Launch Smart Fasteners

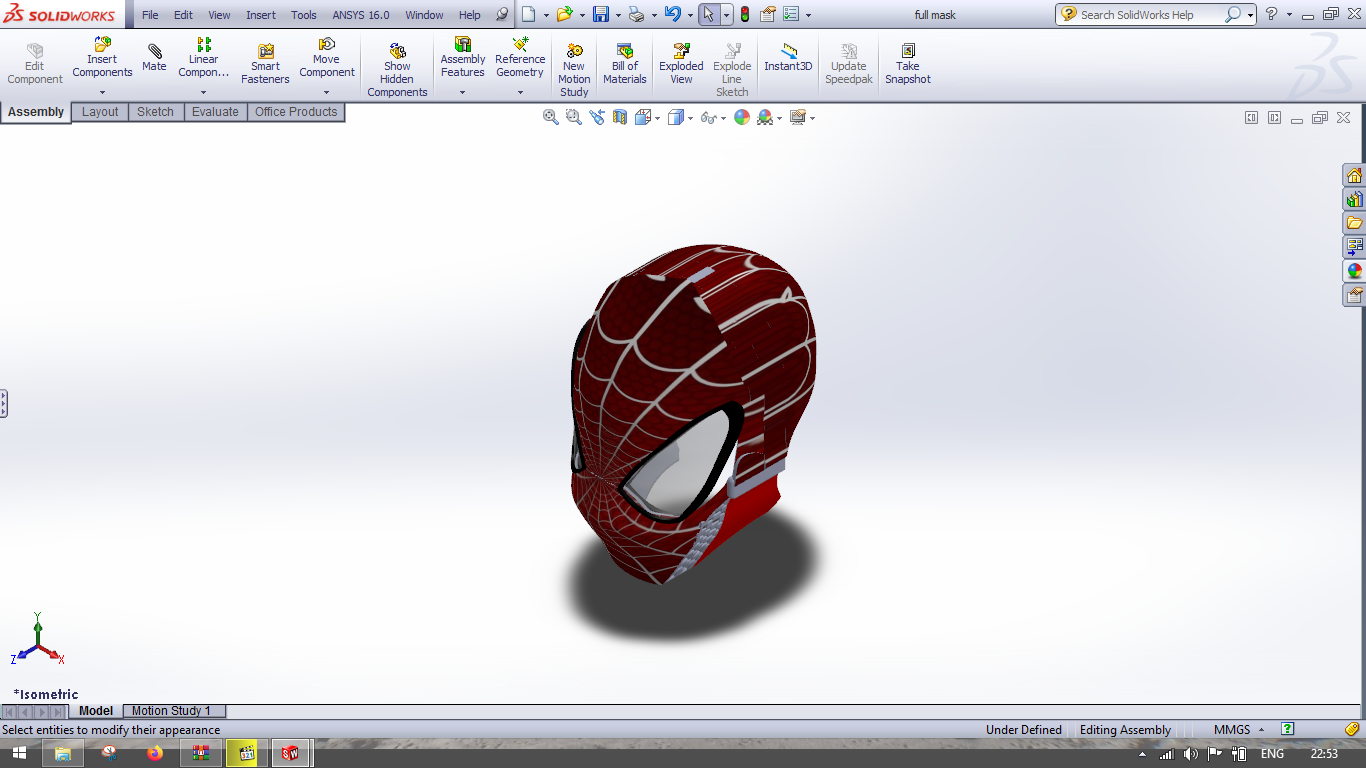(265, 64)
